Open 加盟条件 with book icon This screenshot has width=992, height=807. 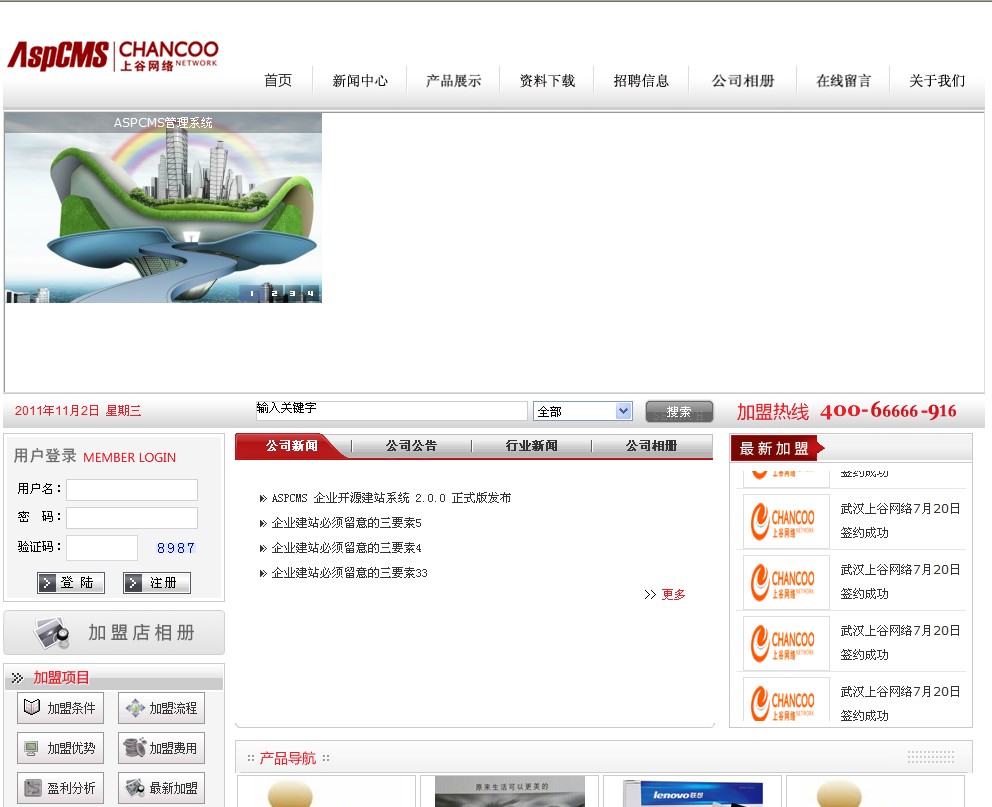(60, 708)
